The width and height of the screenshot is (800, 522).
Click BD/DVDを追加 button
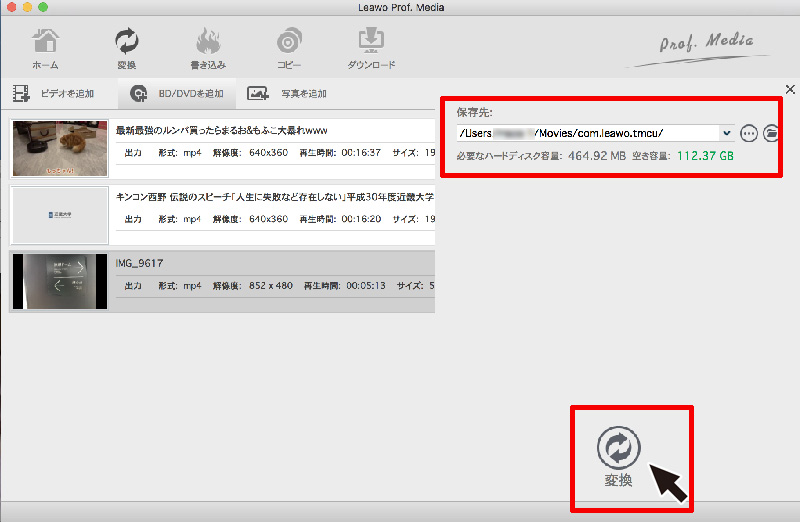click(177, 93)
